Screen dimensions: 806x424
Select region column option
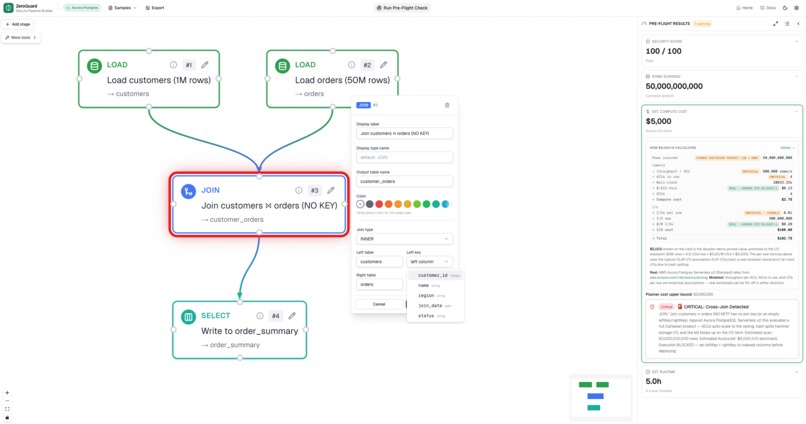435,296
